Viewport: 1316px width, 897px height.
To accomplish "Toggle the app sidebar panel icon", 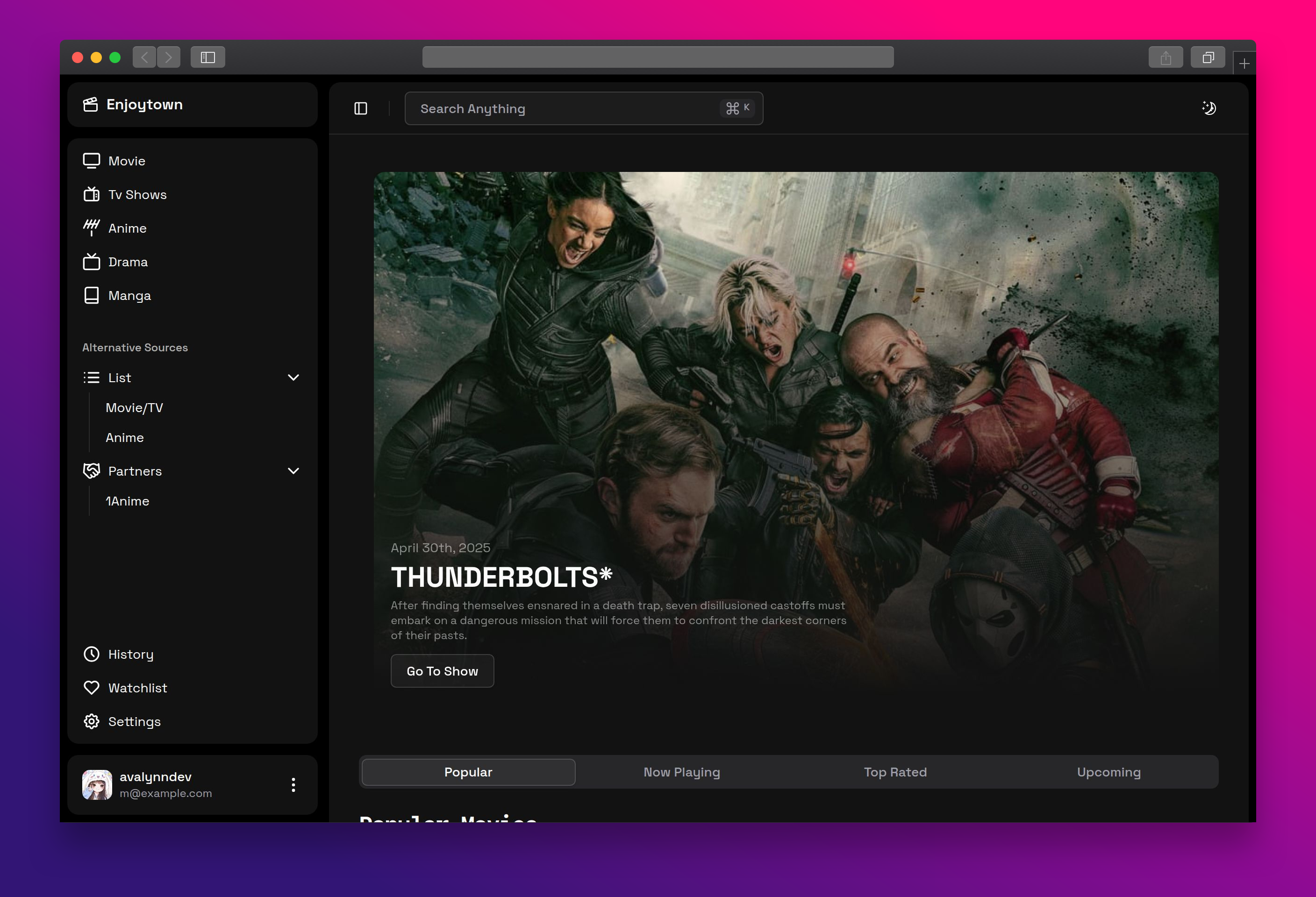I will pos(361,108).
